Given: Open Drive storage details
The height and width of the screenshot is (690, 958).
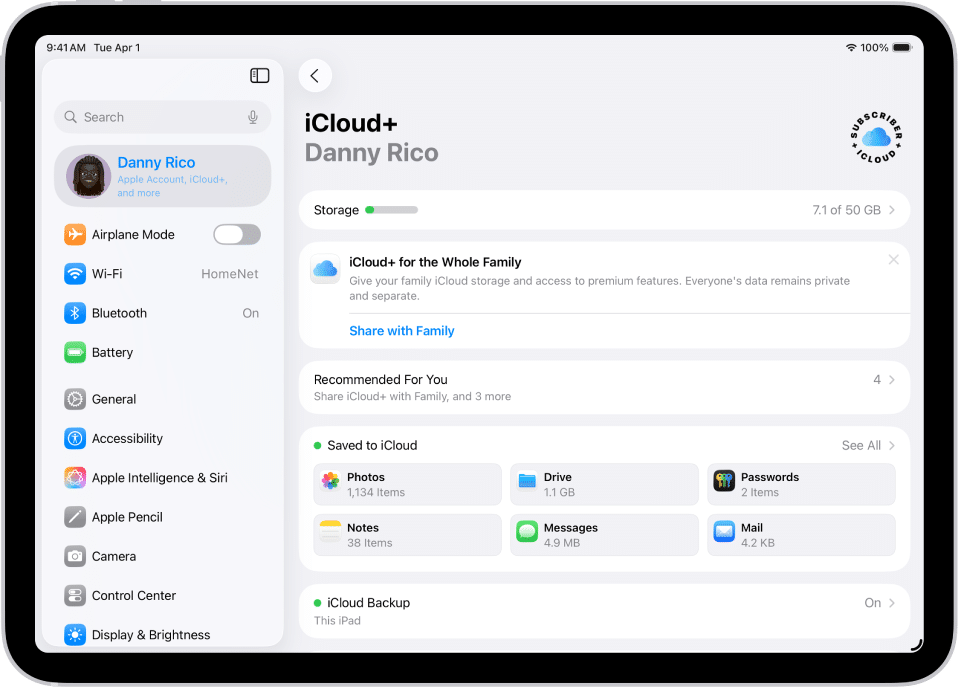Looking at the screenshot, I should (x=604, y=484).
